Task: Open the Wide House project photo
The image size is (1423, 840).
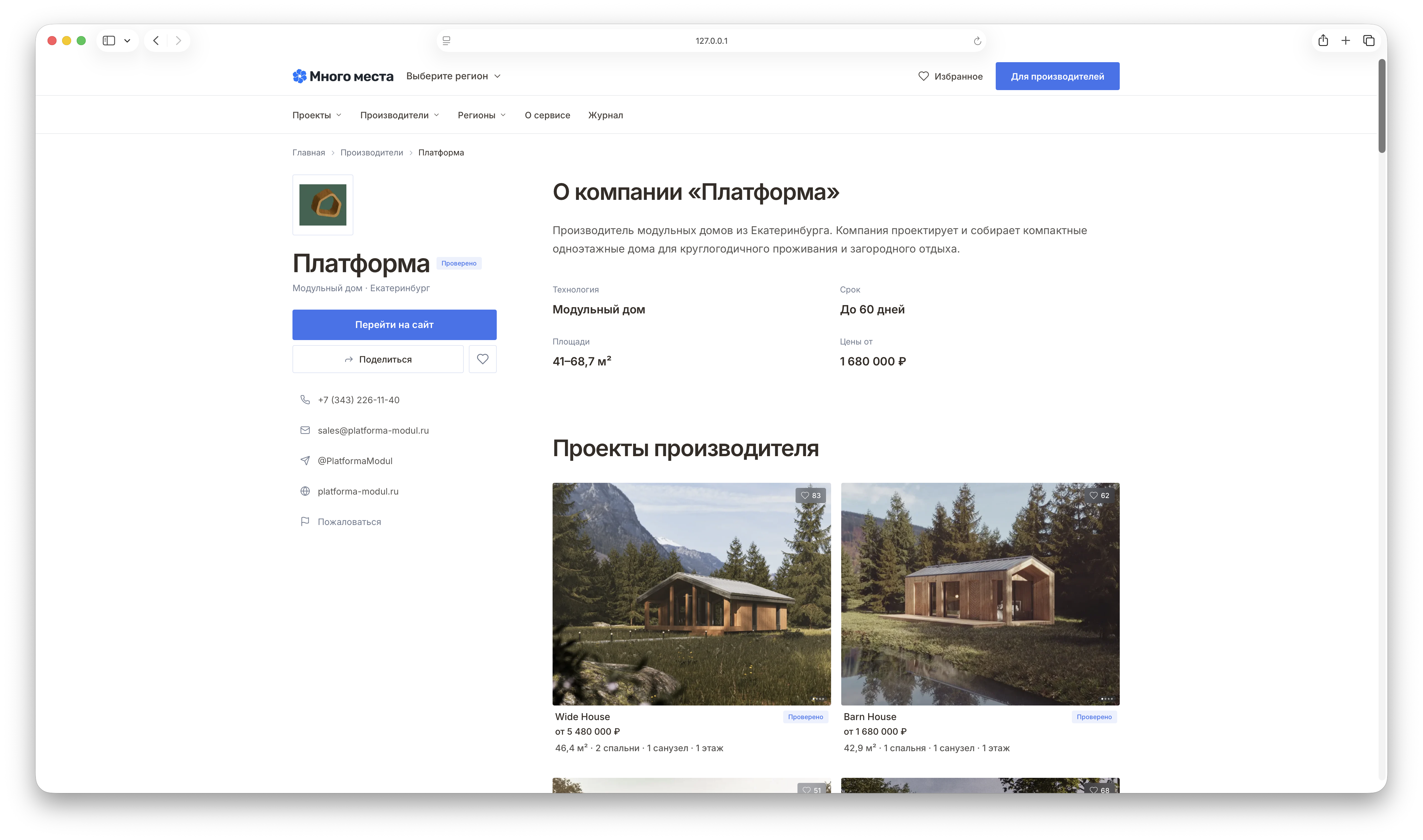Action: (x=691, y=594)
